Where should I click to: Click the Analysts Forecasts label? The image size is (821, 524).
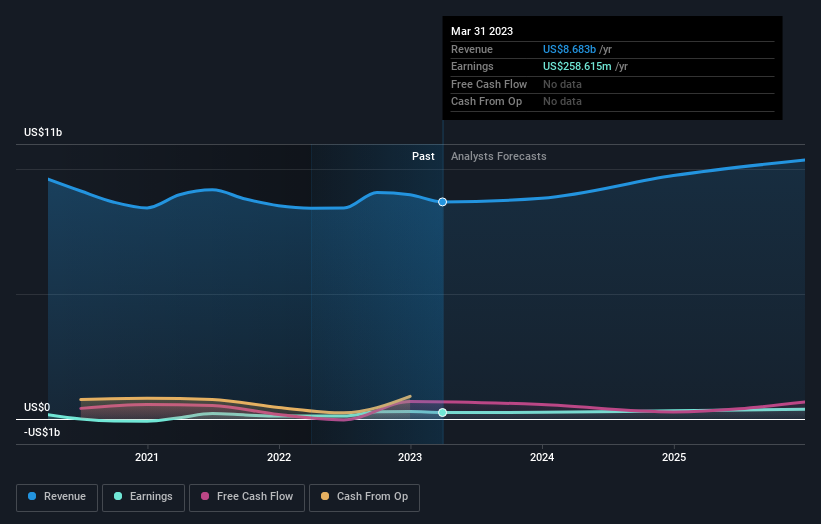tap(498, 157)
